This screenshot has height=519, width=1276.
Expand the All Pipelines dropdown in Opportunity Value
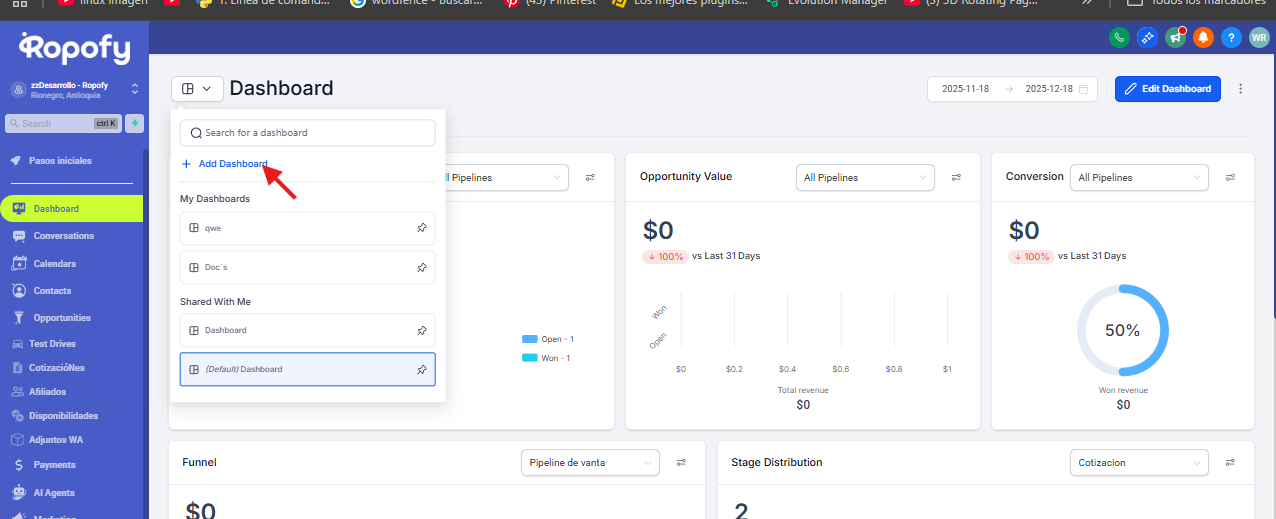(x=865, y=177)
